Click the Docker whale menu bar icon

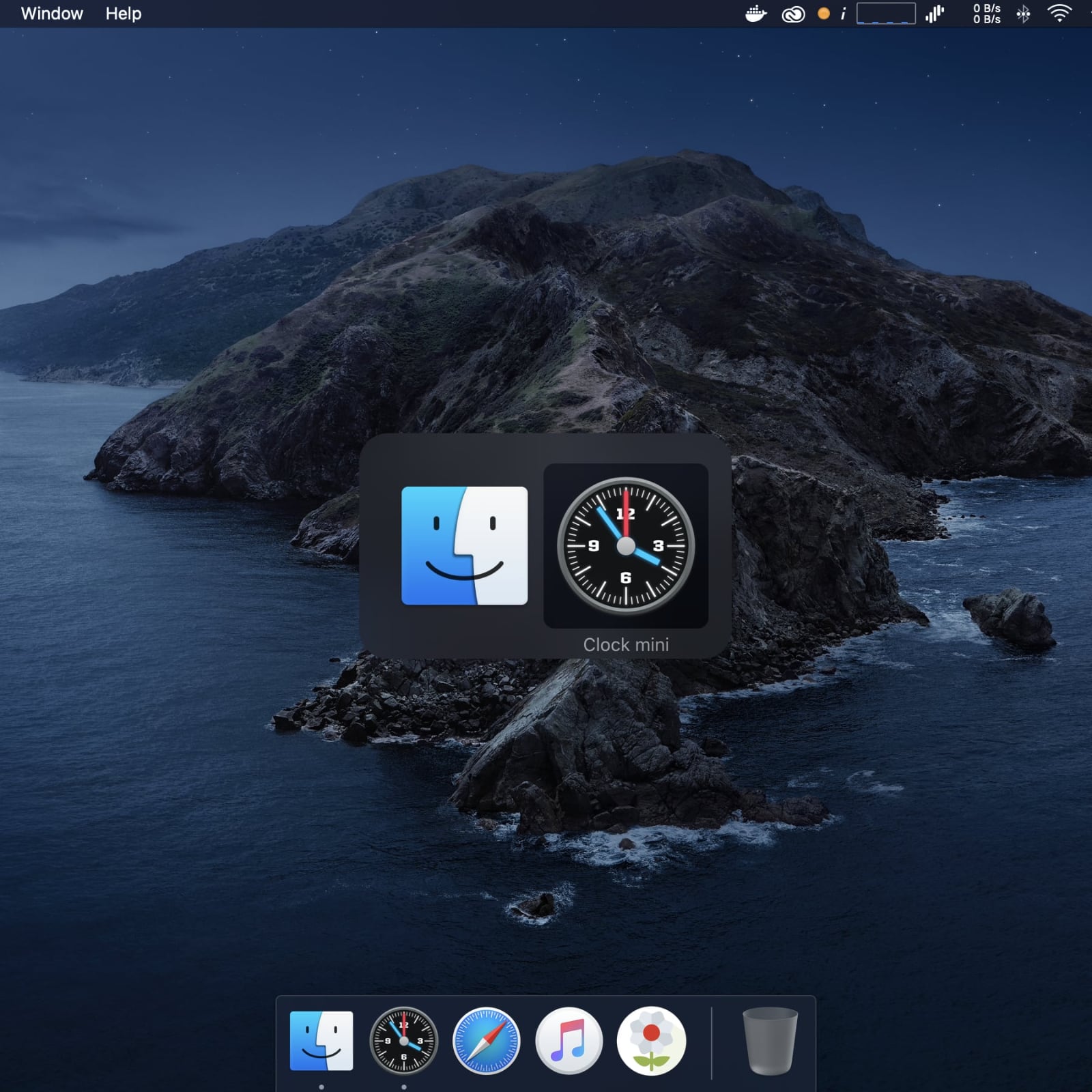pos(756,14)
